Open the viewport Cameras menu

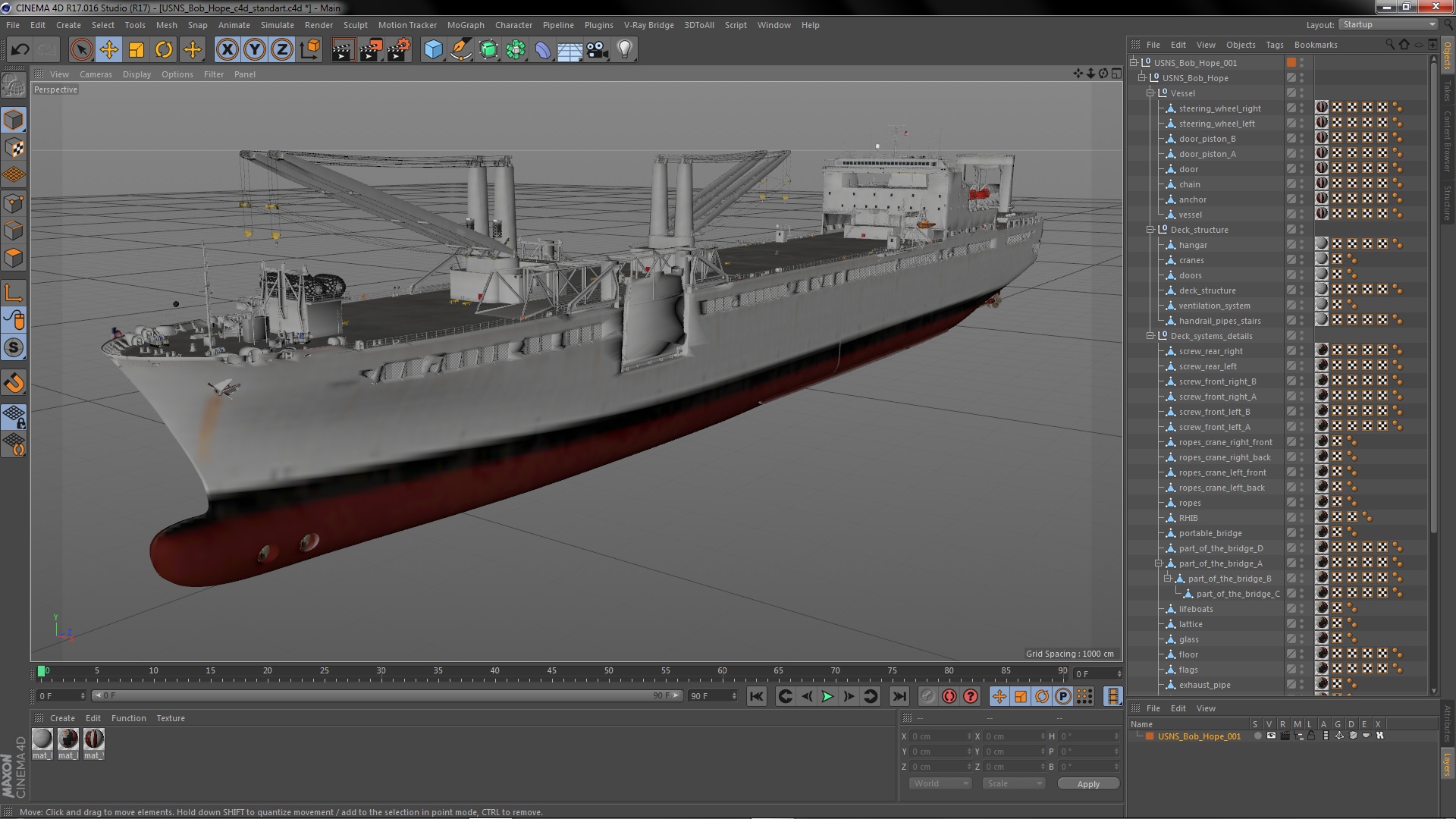coord(96,74)
